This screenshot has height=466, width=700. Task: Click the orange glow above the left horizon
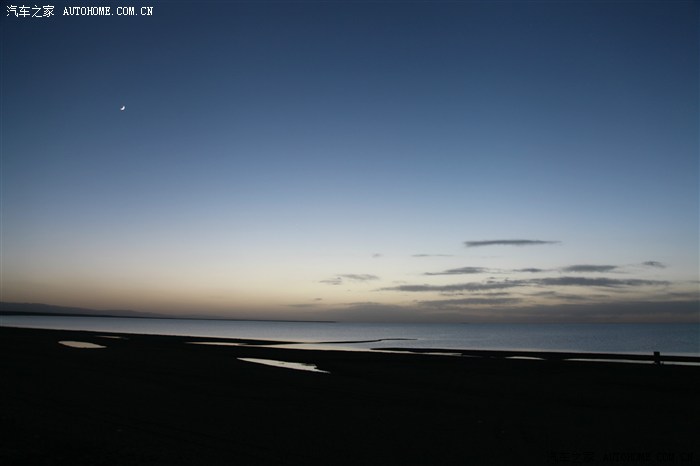pos(100,290)
